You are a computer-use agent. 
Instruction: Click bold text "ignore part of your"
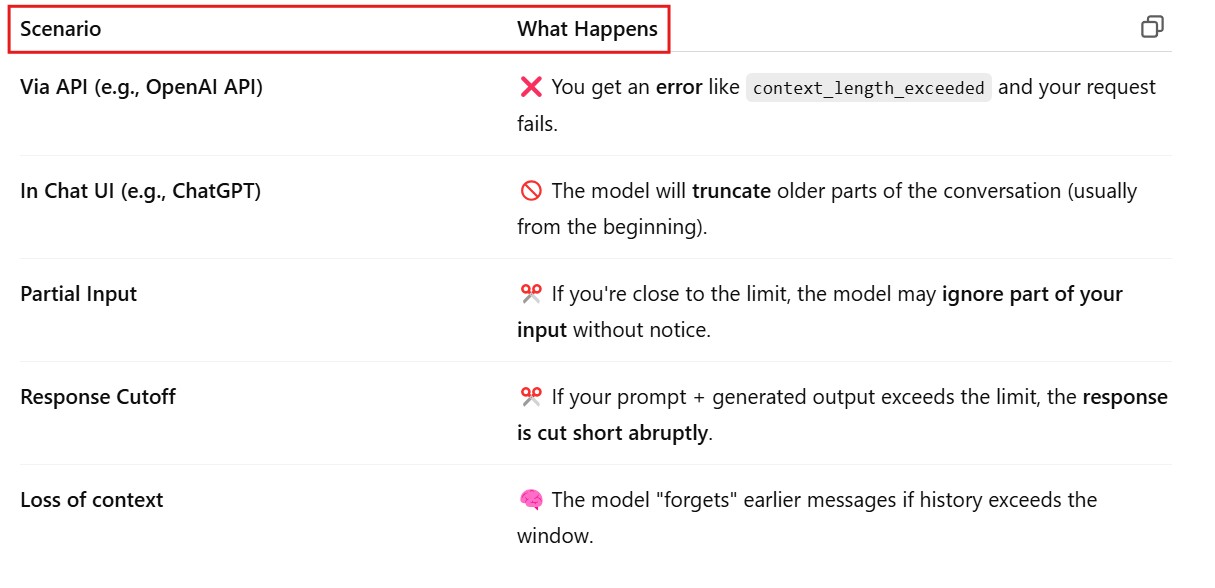point(1032,294)
